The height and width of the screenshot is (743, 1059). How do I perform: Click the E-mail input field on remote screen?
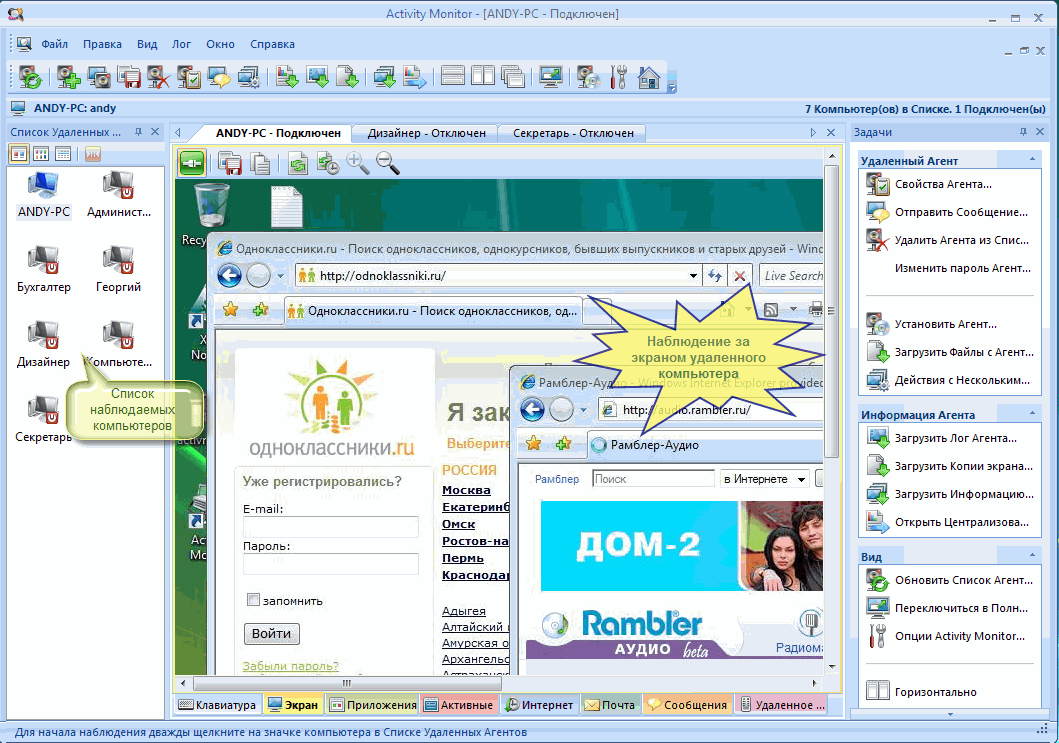(x=331, y=527)
